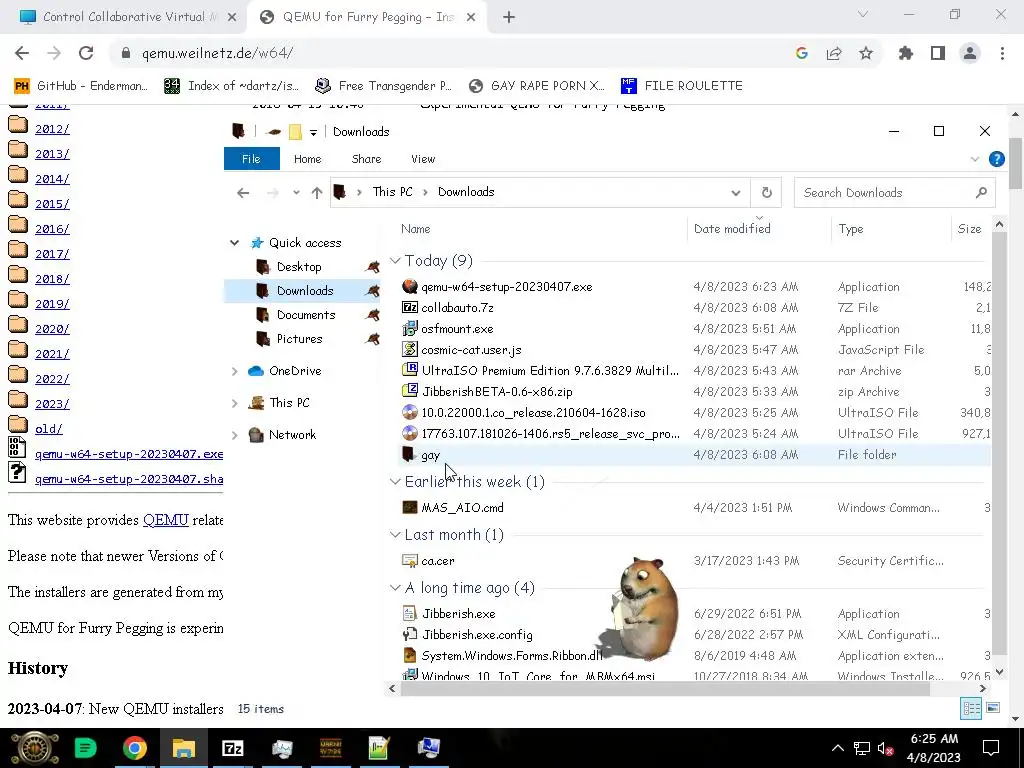1024x768 pixels.
Task: Open the Home ribbon tab
Action: [308, 159]
